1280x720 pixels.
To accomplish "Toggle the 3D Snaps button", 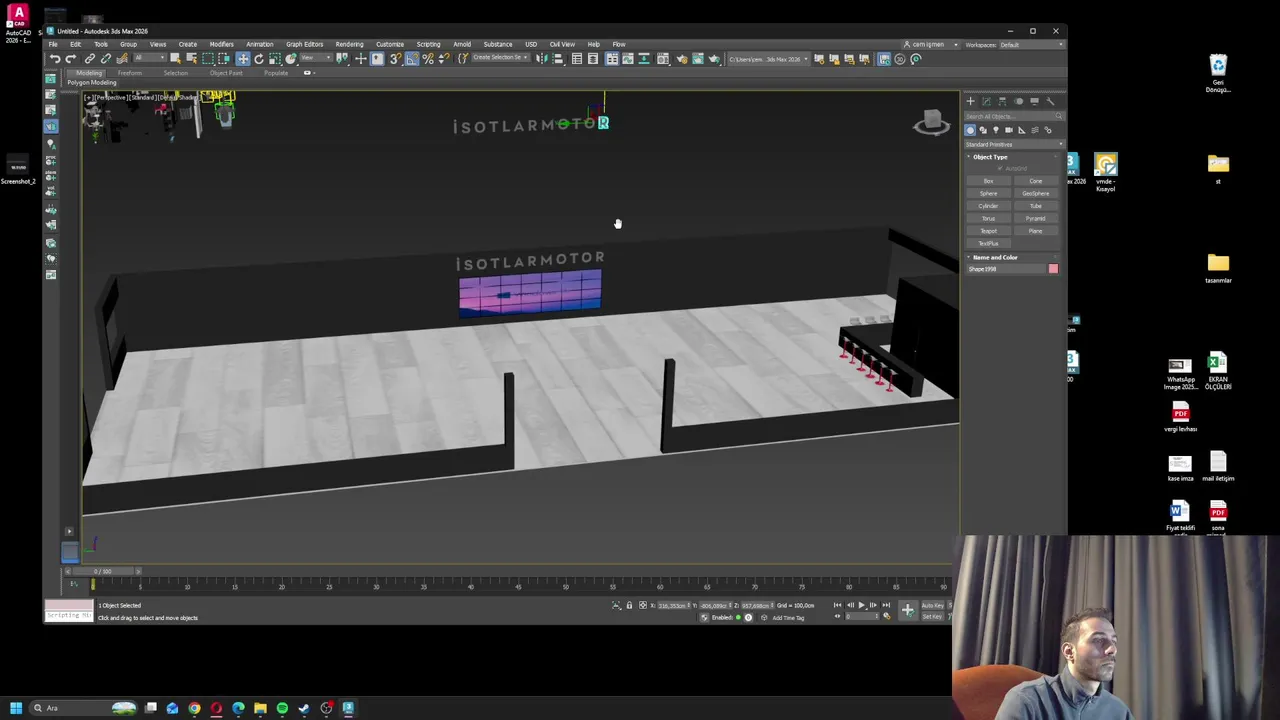I will 394,58.
